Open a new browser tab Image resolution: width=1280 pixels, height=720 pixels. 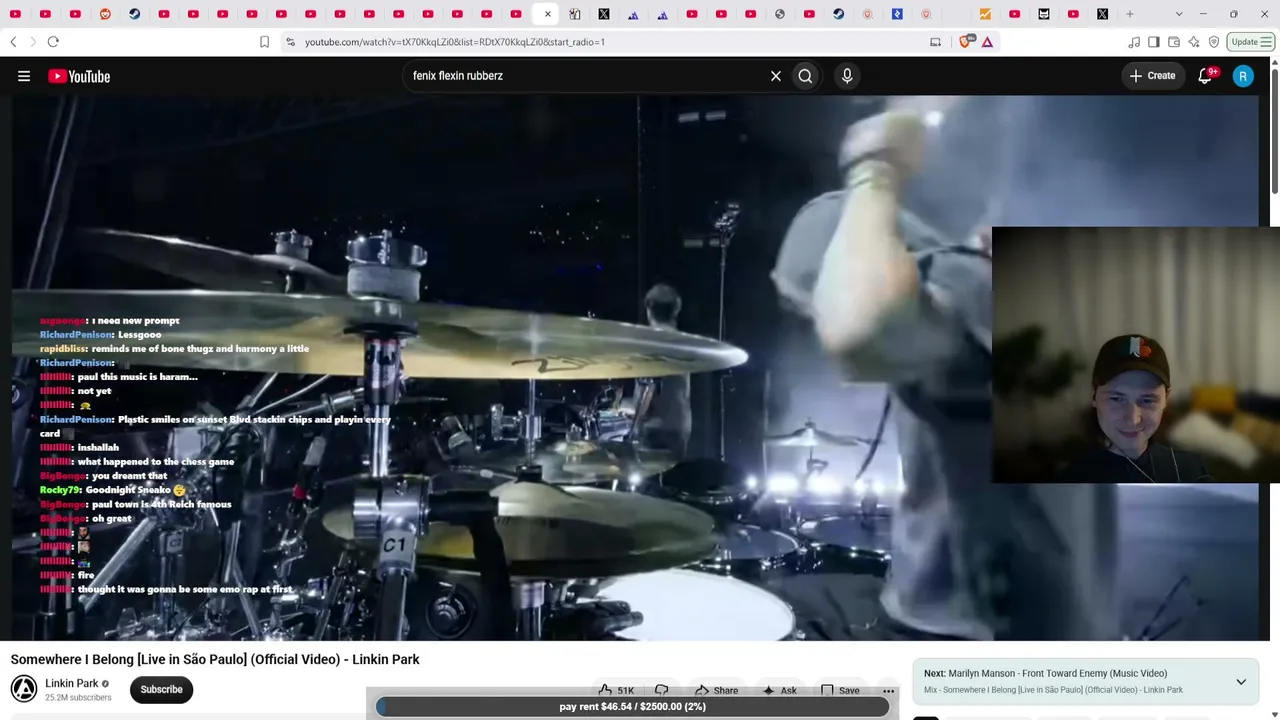click(x=1130, y=14)
